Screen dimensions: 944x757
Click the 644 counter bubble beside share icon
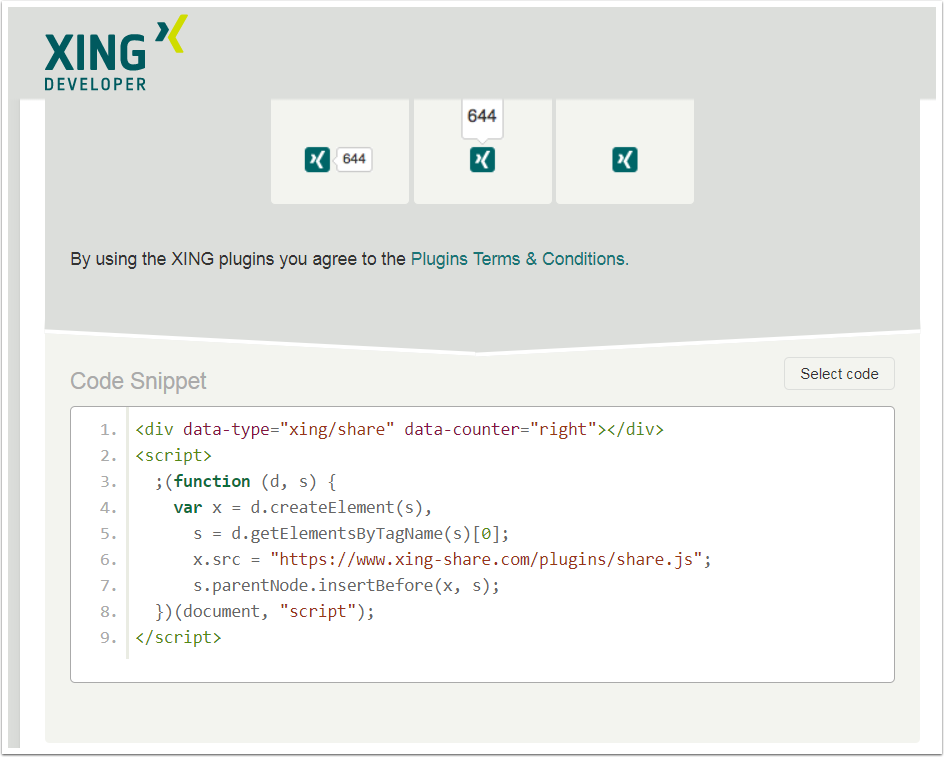tap(354, 159)
